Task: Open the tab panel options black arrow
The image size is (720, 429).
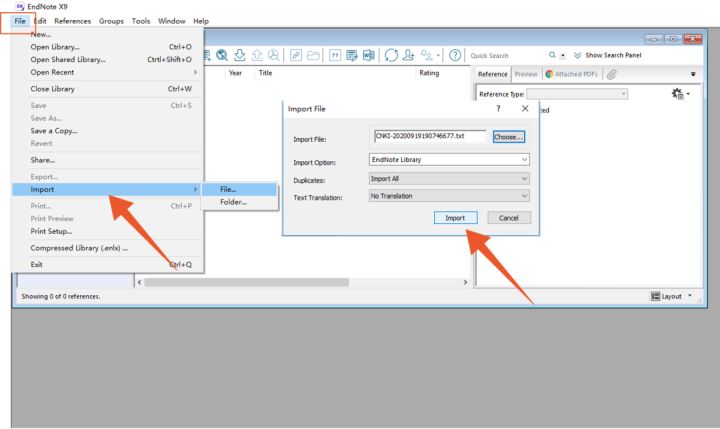Action: click(693, 74)
